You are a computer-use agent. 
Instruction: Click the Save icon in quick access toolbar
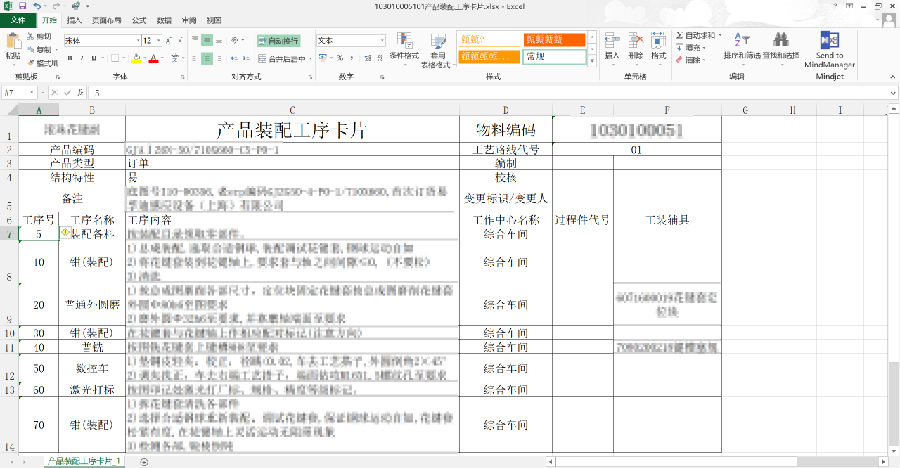point(22,6)
